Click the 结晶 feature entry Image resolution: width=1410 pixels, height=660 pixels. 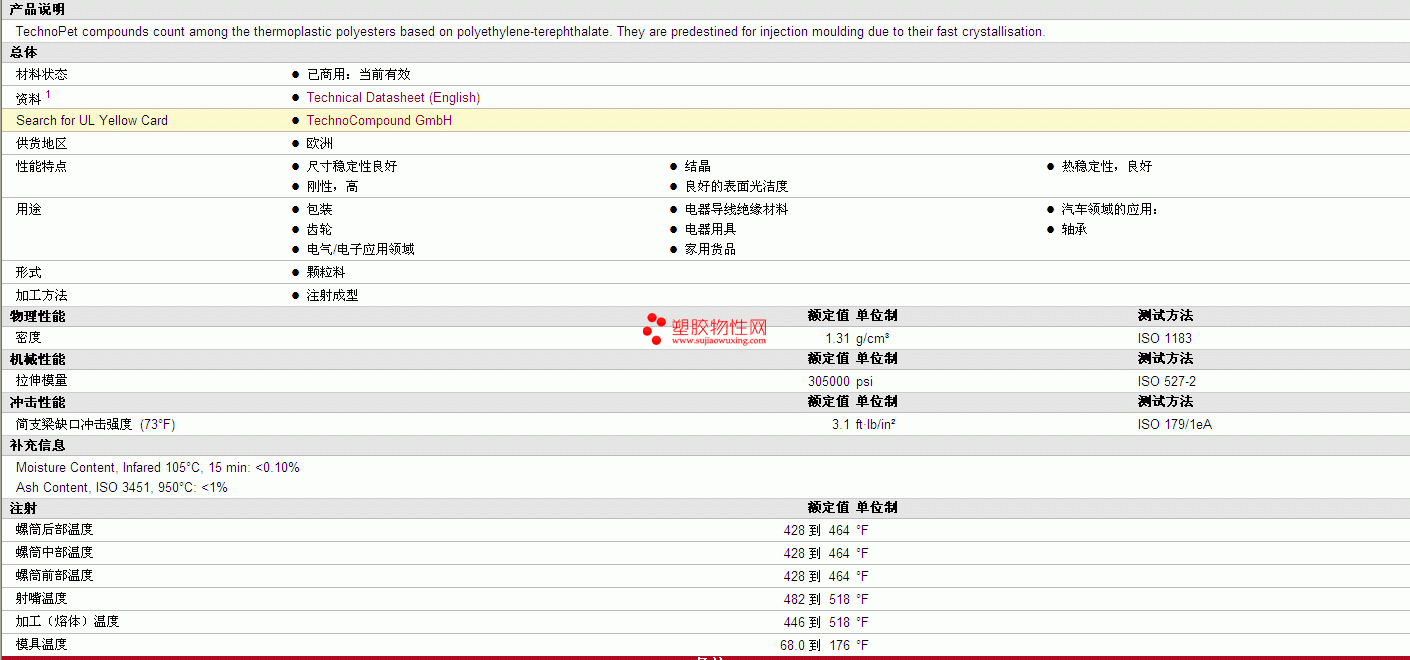point(698,167)
